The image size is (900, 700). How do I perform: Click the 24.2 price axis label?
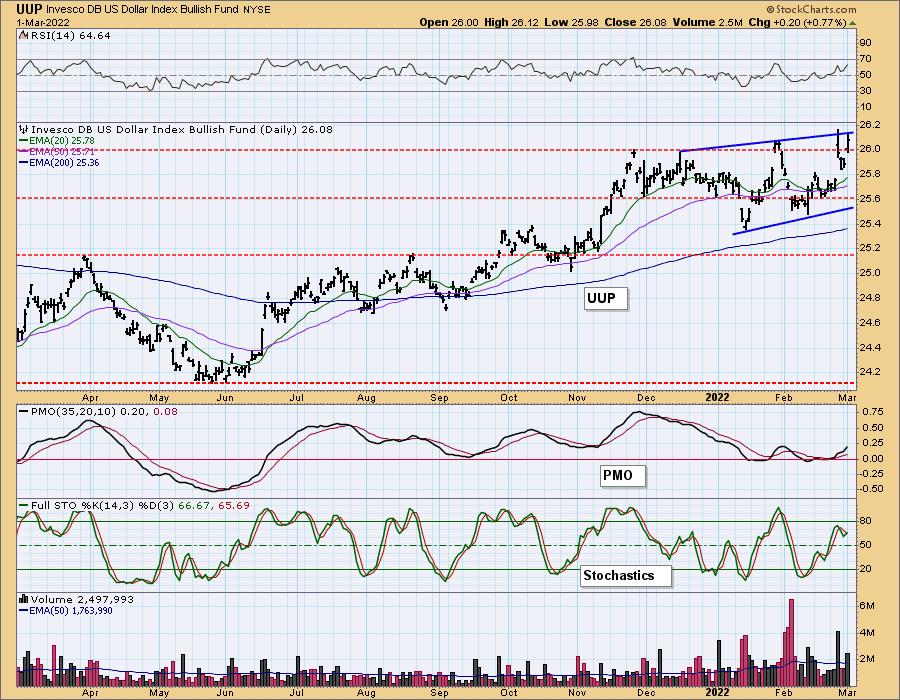[x=870, y=372]
